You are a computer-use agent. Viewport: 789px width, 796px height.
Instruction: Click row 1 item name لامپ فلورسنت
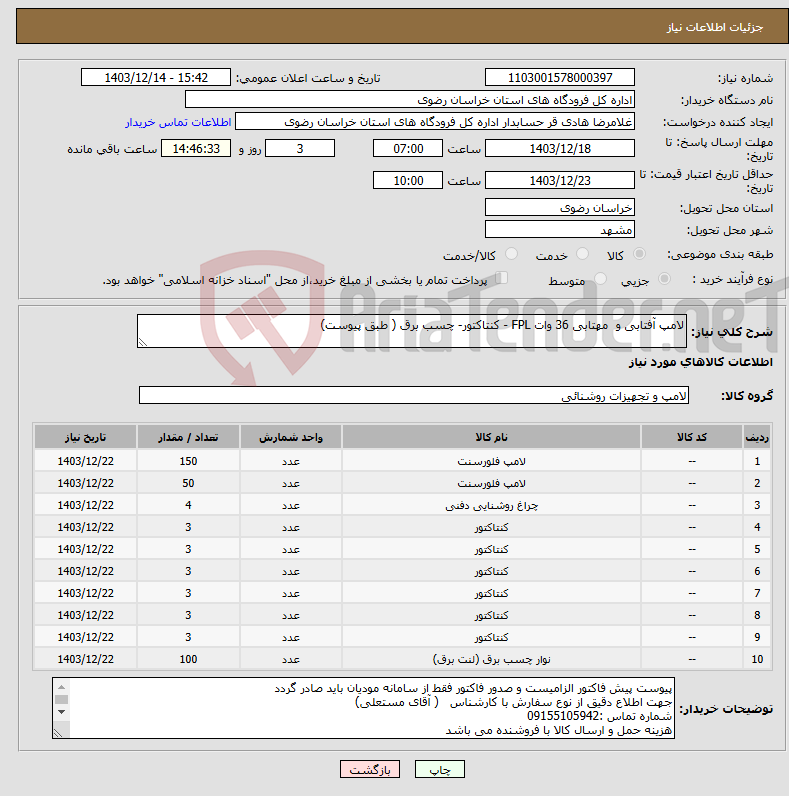pos(491,461)
